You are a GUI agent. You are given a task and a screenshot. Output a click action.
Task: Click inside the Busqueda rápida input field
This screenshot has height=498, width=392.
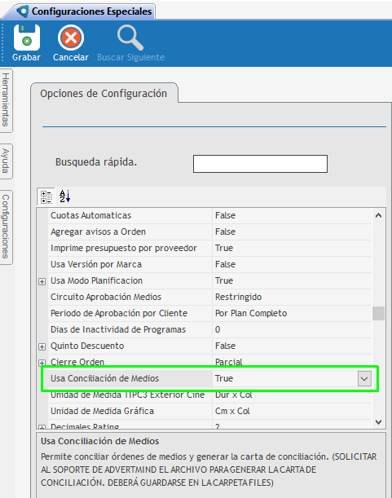[260, 164]
